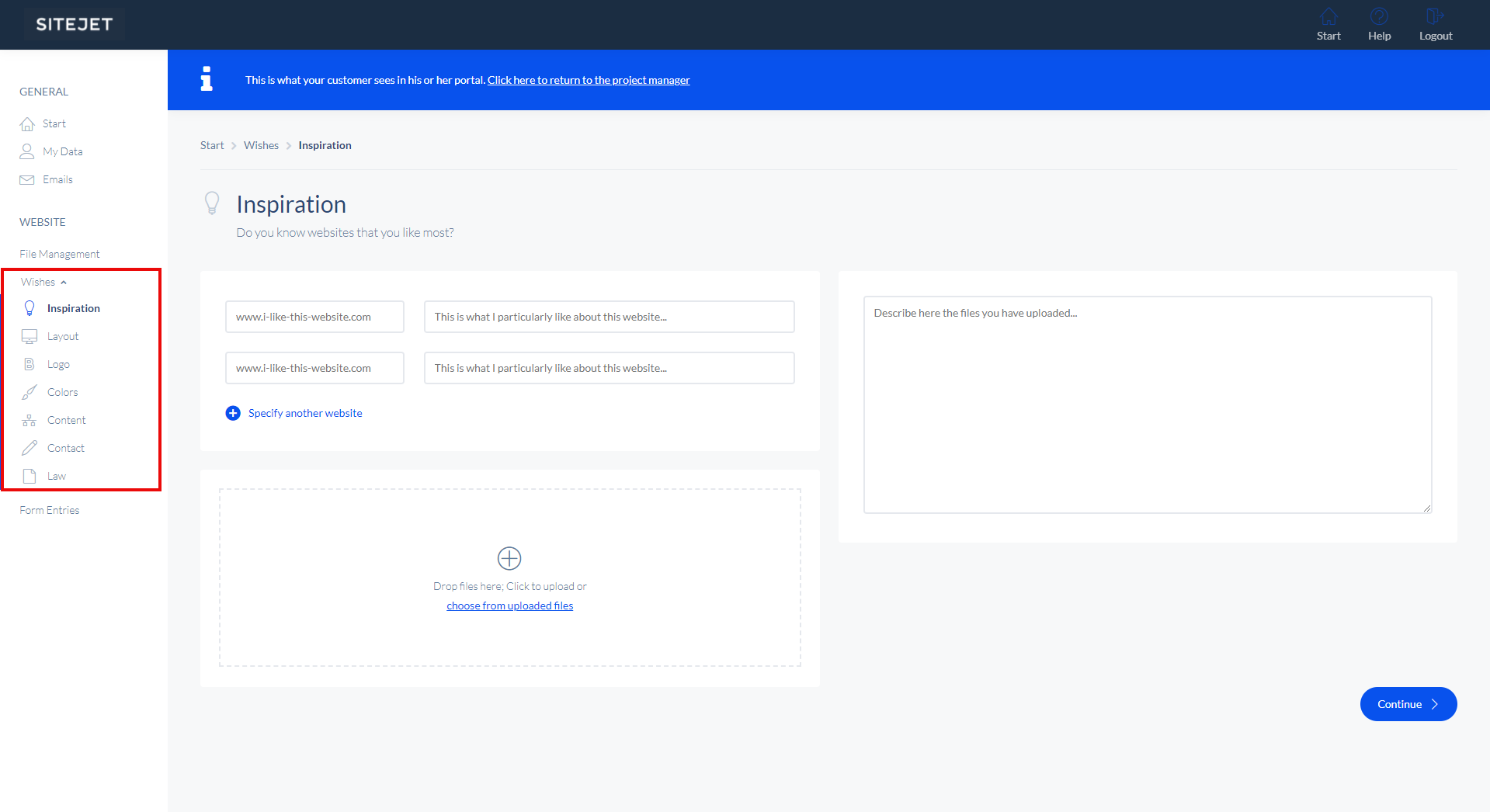
Task: Click the circled plus upload icon
Action: coord(509,558)
